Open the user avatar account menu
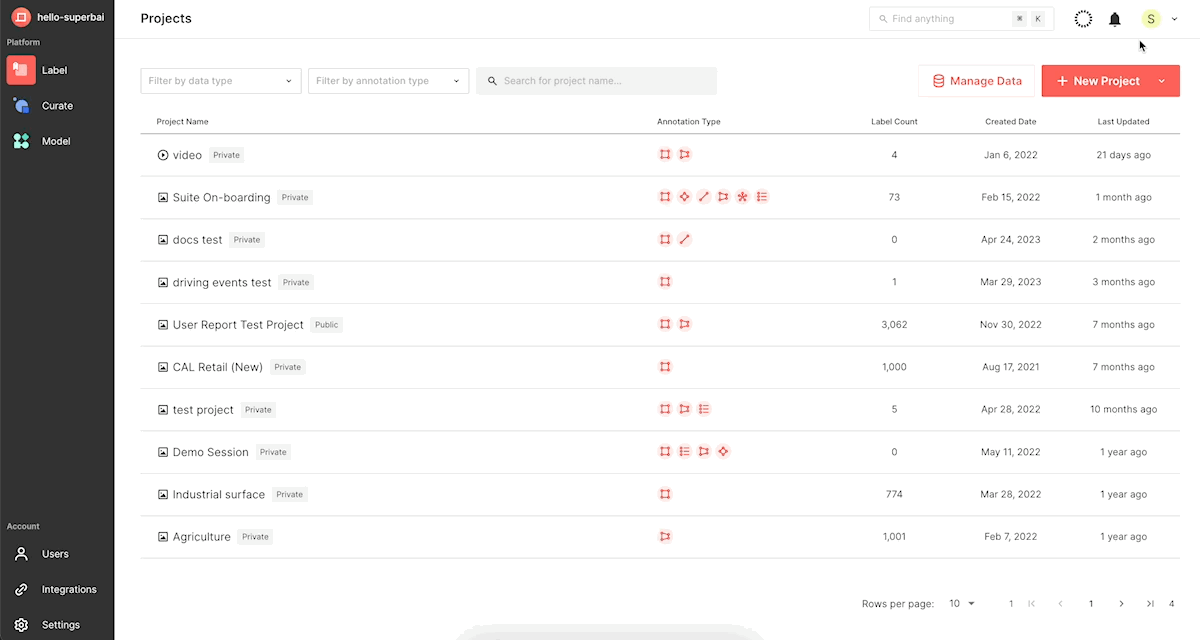The image size is (1200, 640). point(1151,19)
